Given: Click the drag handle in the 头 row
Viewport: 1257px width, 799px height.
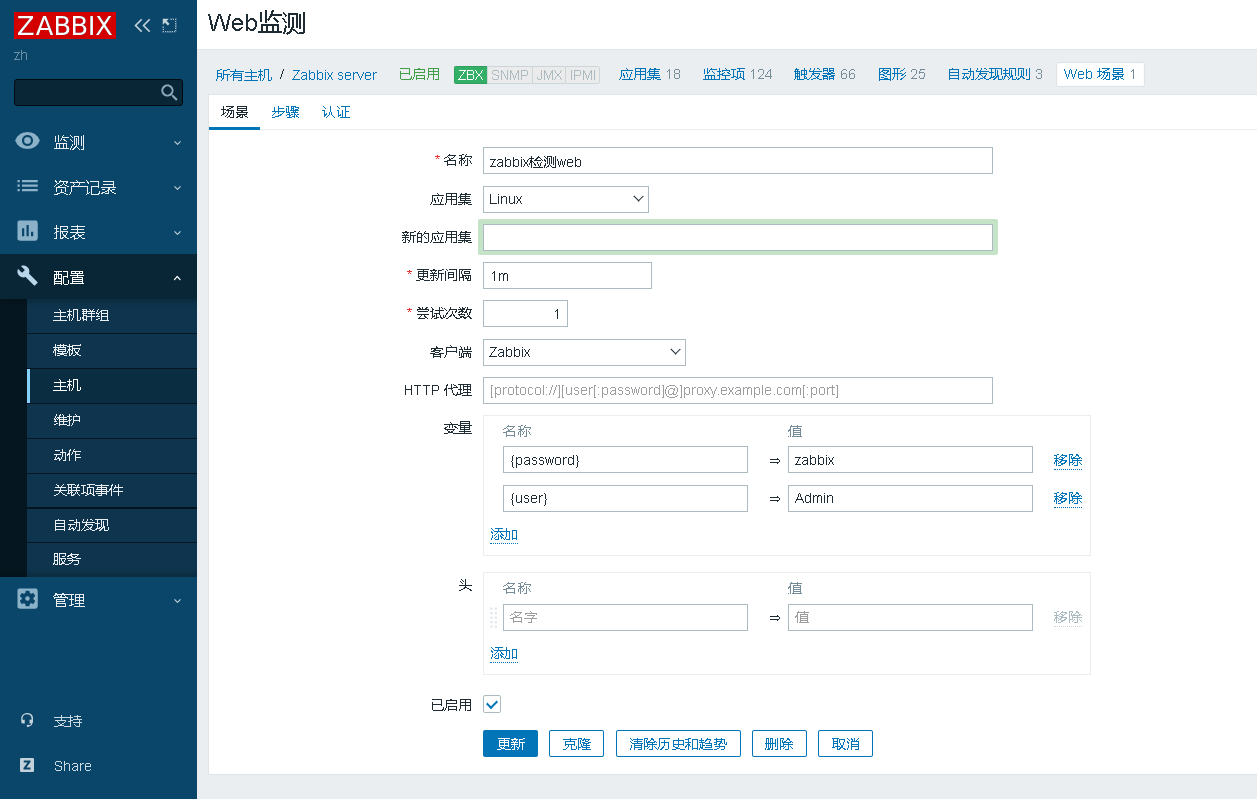Looking at the screenshot, I should [493, 617].
